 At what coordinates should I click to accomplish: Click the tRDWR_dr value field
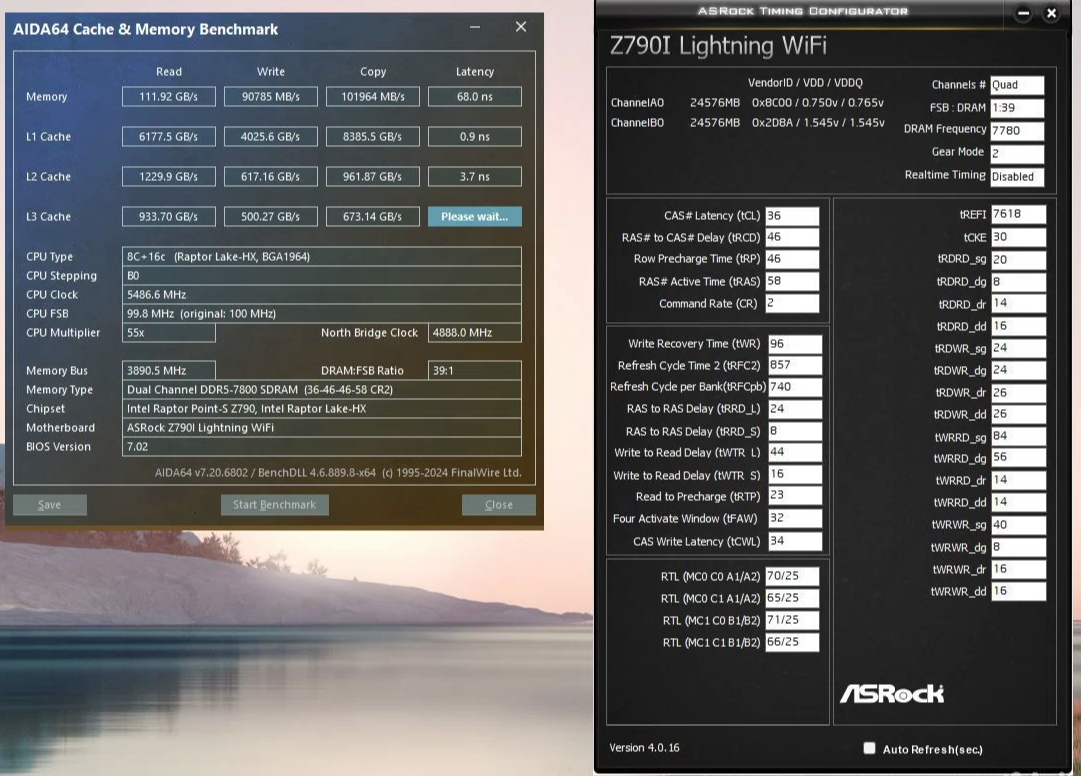(x=1018, y=393)
